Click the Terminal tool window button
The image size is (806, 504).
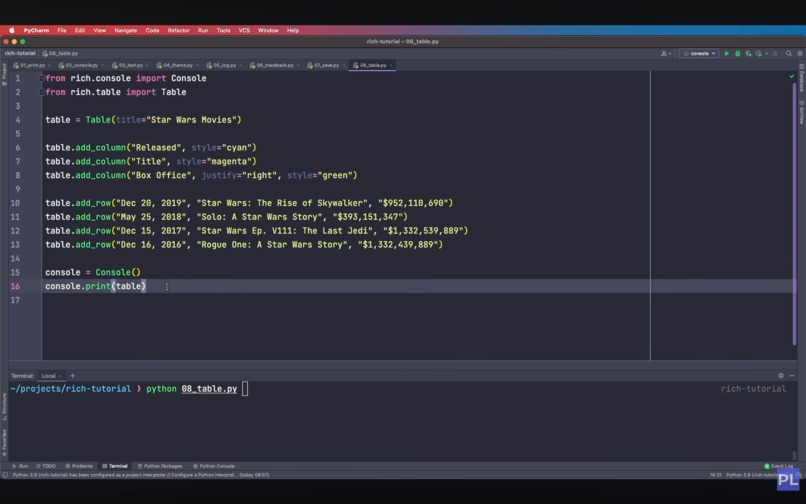(115, 466)
